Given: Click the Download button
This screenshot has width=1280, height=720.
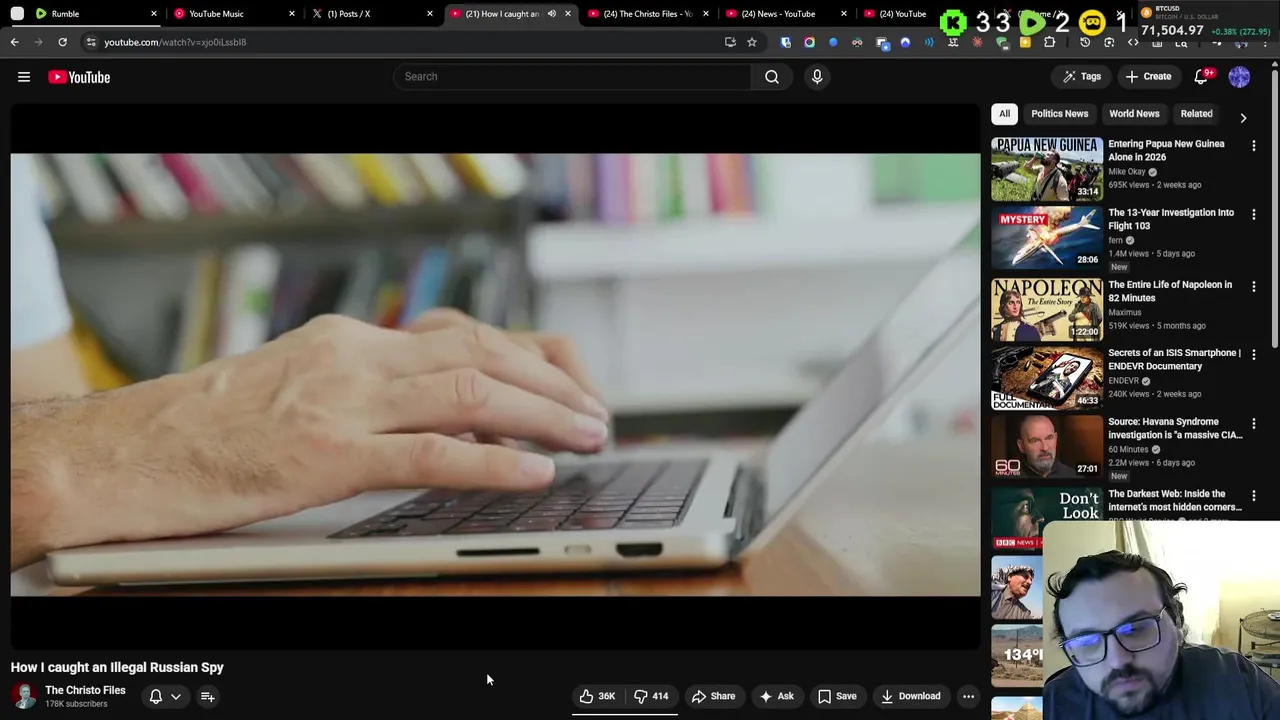Looking at the screenshot, I should (x=910, y=697).
